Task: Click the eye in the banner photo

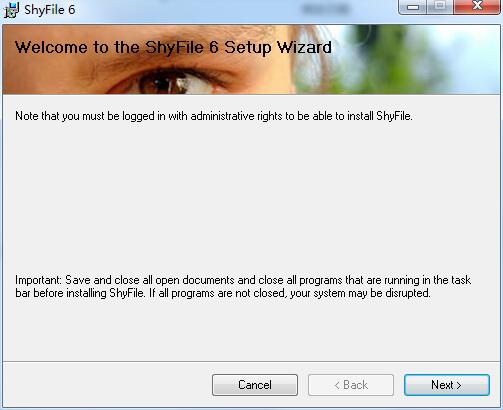Action: pos(176,82)
